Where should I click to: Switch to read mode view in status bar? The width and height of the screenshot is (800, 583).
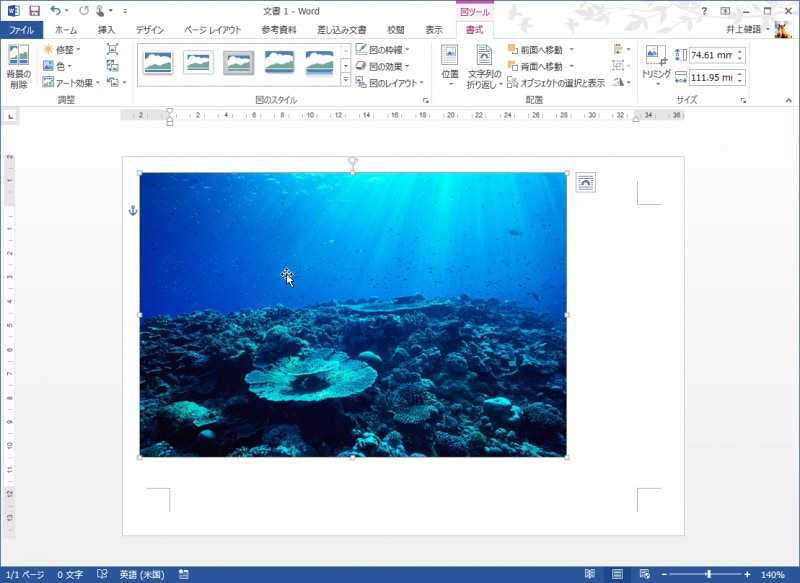point(590,575)
